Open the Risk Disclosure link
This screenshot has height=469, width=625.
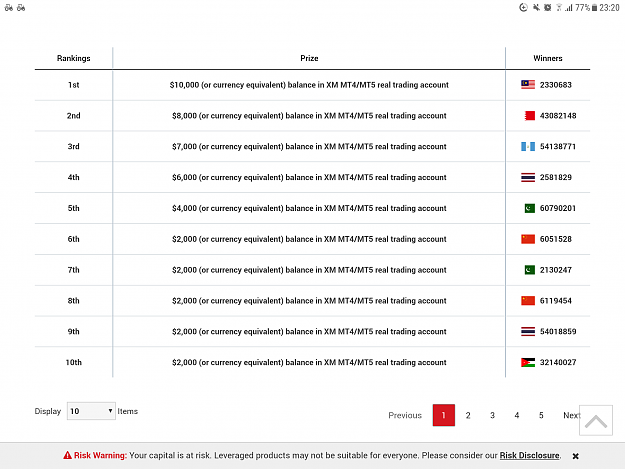[529, 455]
